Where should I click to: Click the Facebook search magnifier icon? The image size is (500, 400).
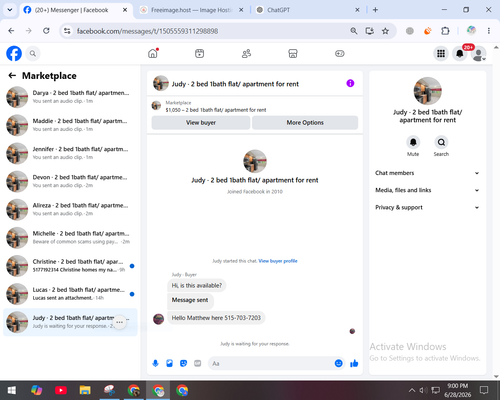(x=33, y=53)
